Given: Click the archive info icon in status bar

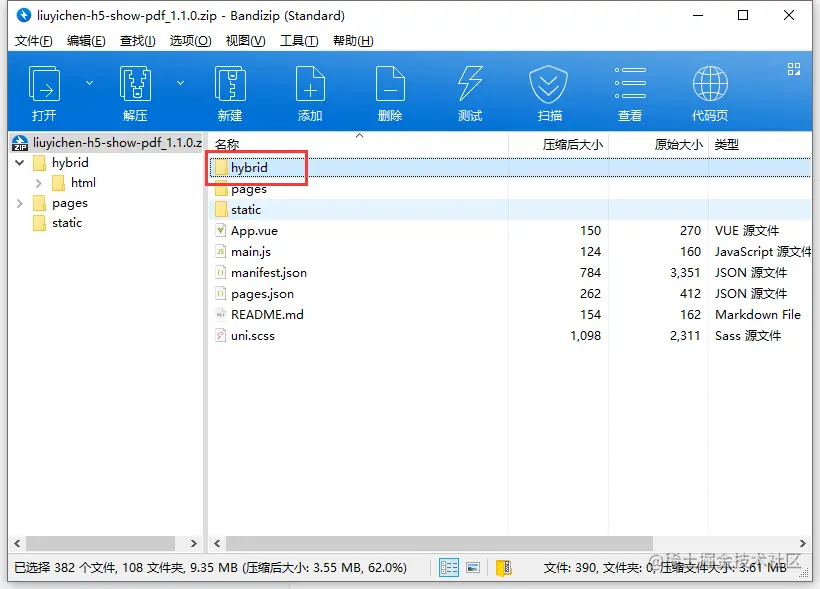Looking at the screenshot, I should point(504,568).
